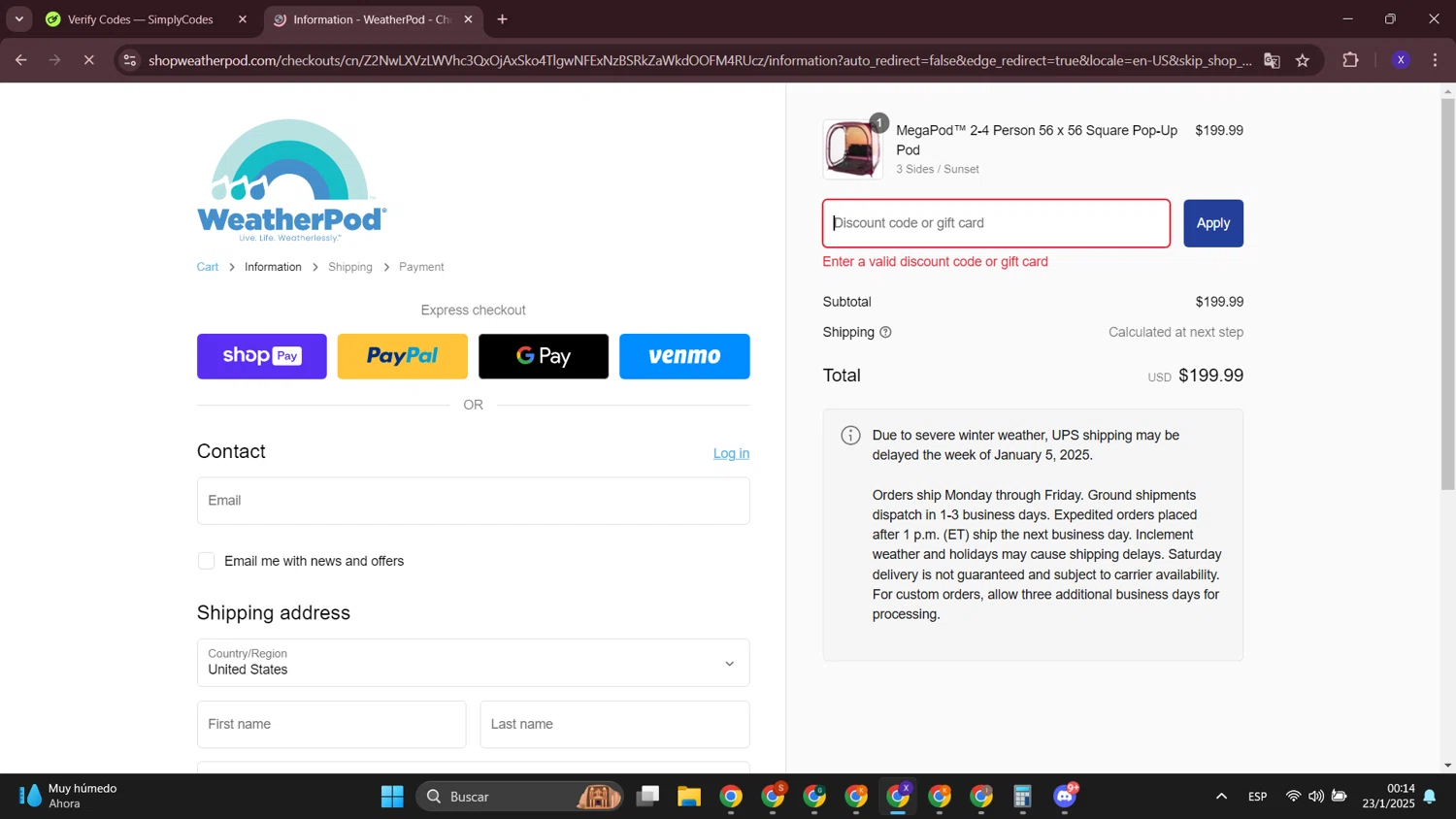1456x819 pixels.
Task: Click the 'Calculated at next step' text
Action: [1175, 332]
